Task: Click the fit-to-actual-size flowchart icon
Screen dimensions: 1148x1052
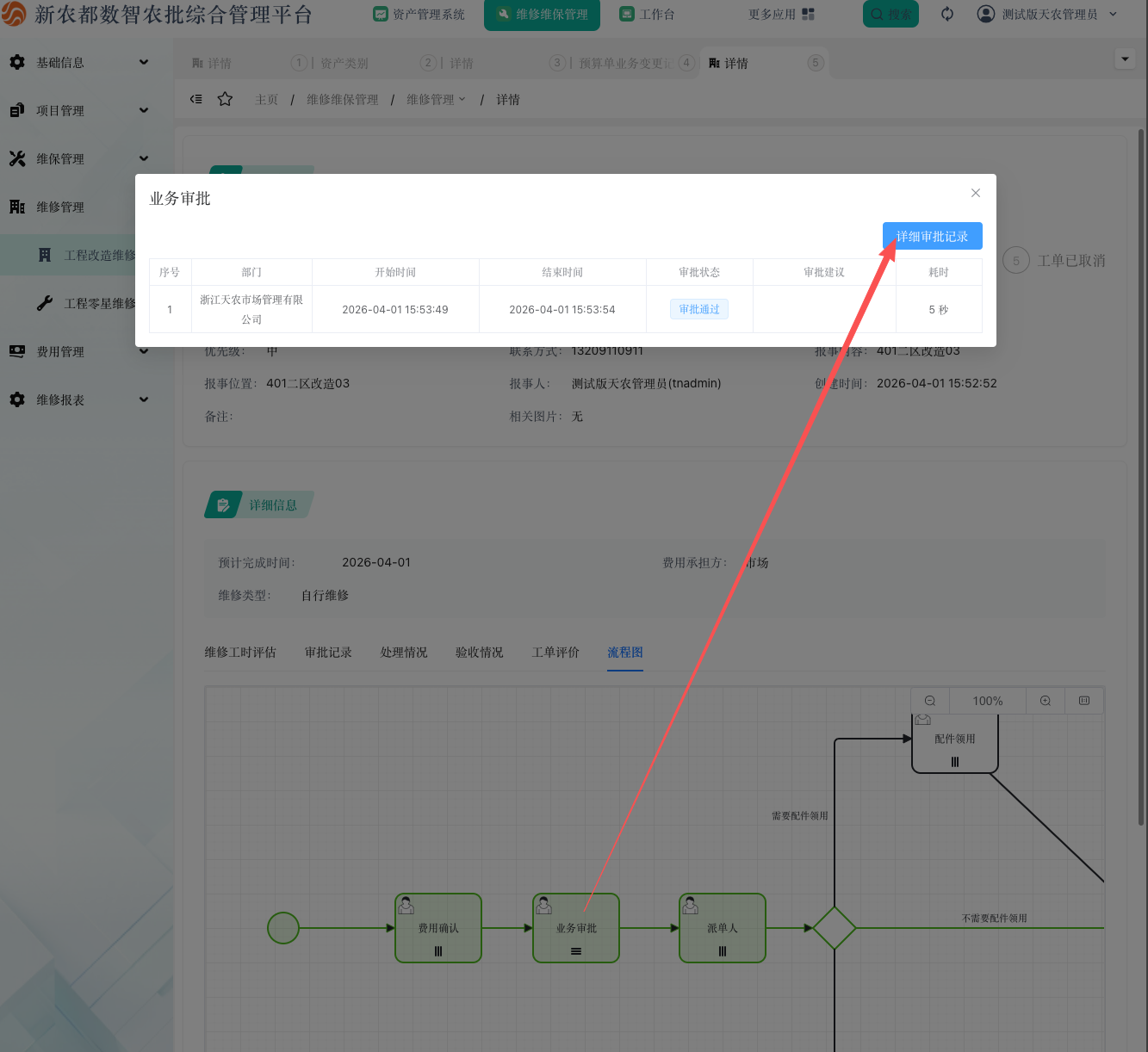Action: point(1084,701)
